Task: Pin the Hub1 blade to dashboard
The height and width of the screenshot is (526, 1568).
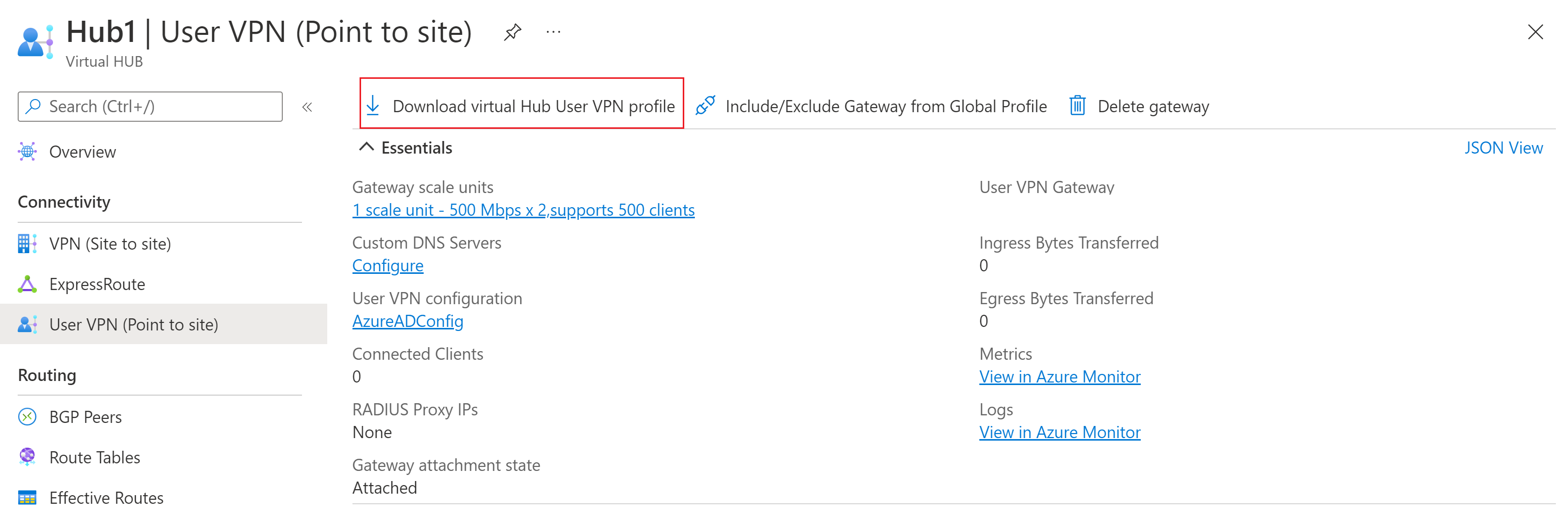Action: [513, 32]
